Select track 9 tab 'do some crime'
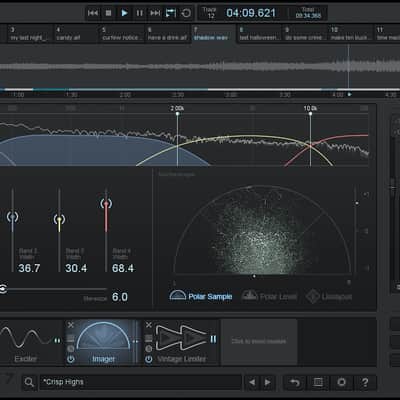This screenshot has height=400, width=400. coord(305,34)
